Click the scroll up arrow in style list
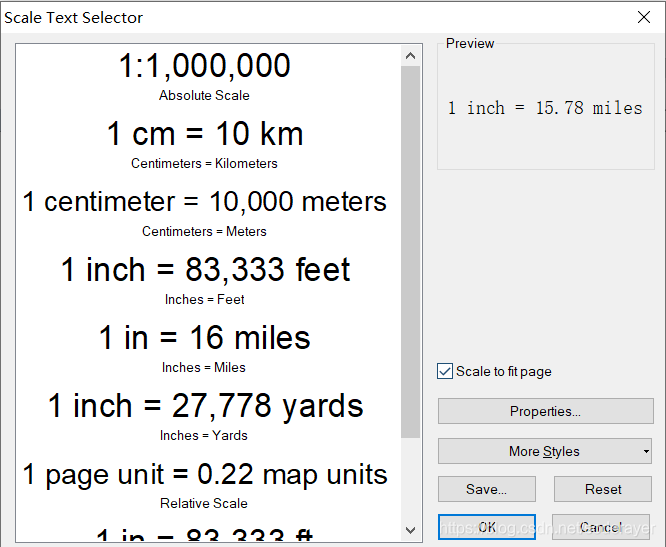This screenshot has width=666, height=547. [x=410, y=56]
